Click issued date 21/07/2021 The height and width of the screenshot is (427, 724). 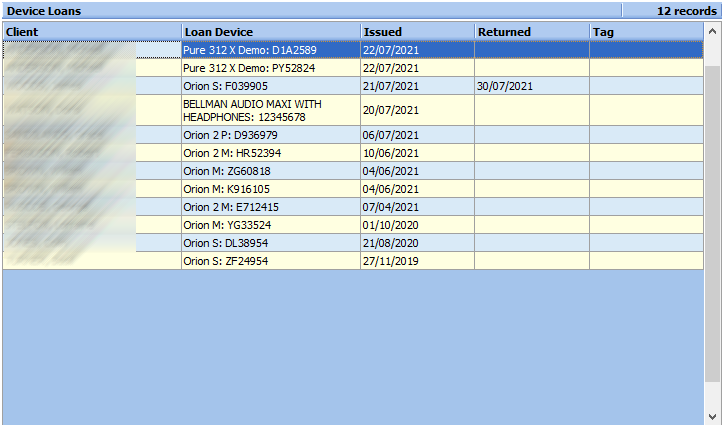[391, 86]
